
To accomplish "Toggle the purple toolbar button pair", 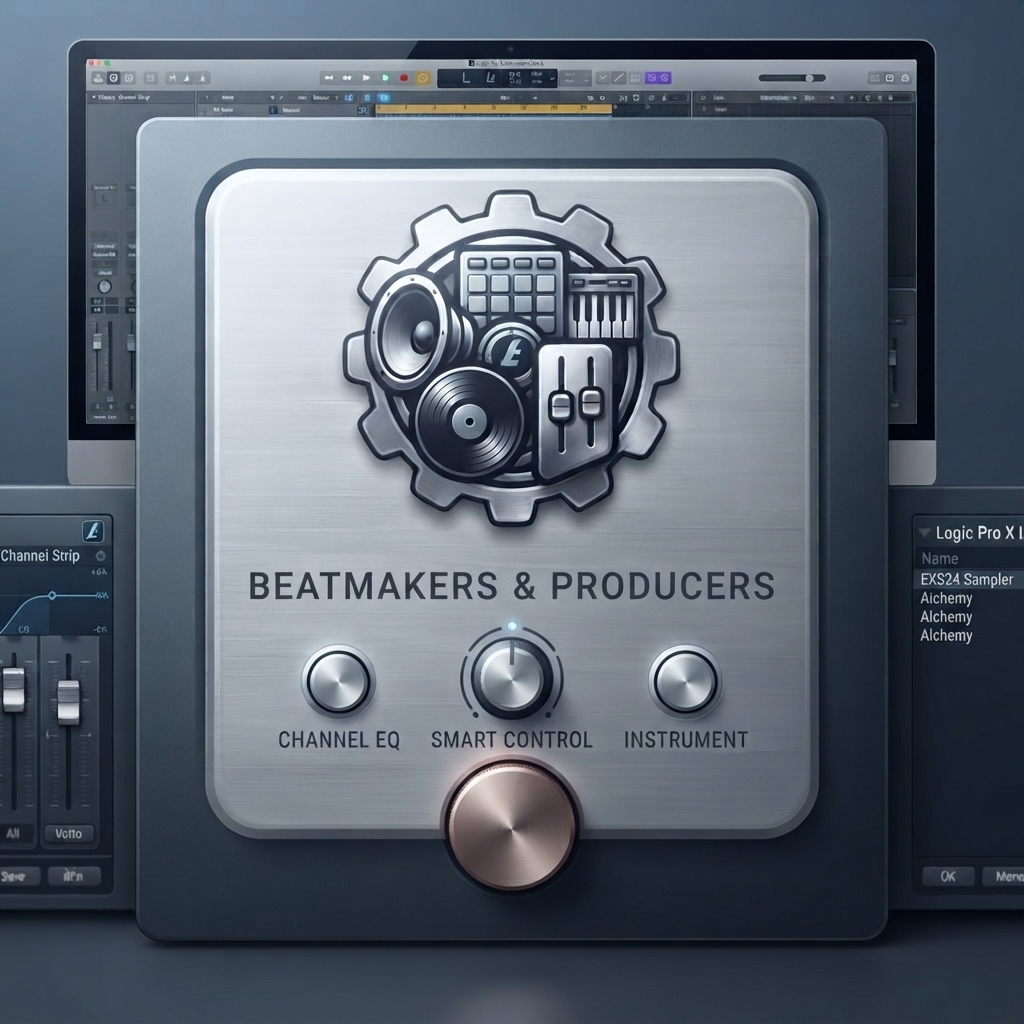I will 658,78.
